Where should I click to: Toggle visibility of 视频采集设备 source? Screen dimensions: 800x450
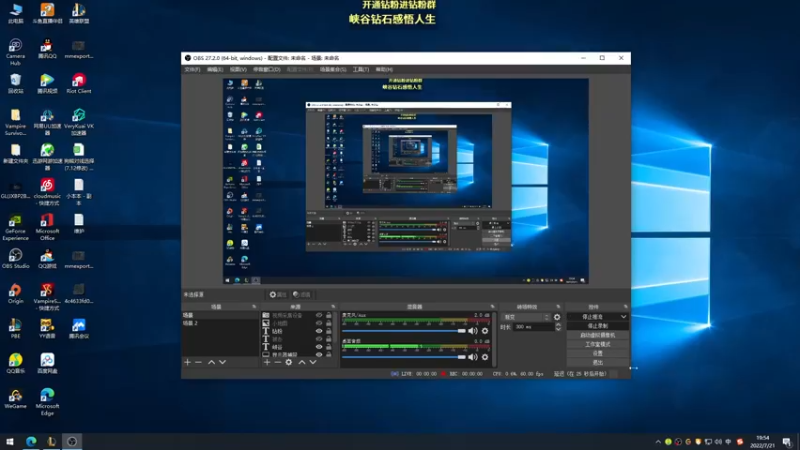(x=319, y=315)
